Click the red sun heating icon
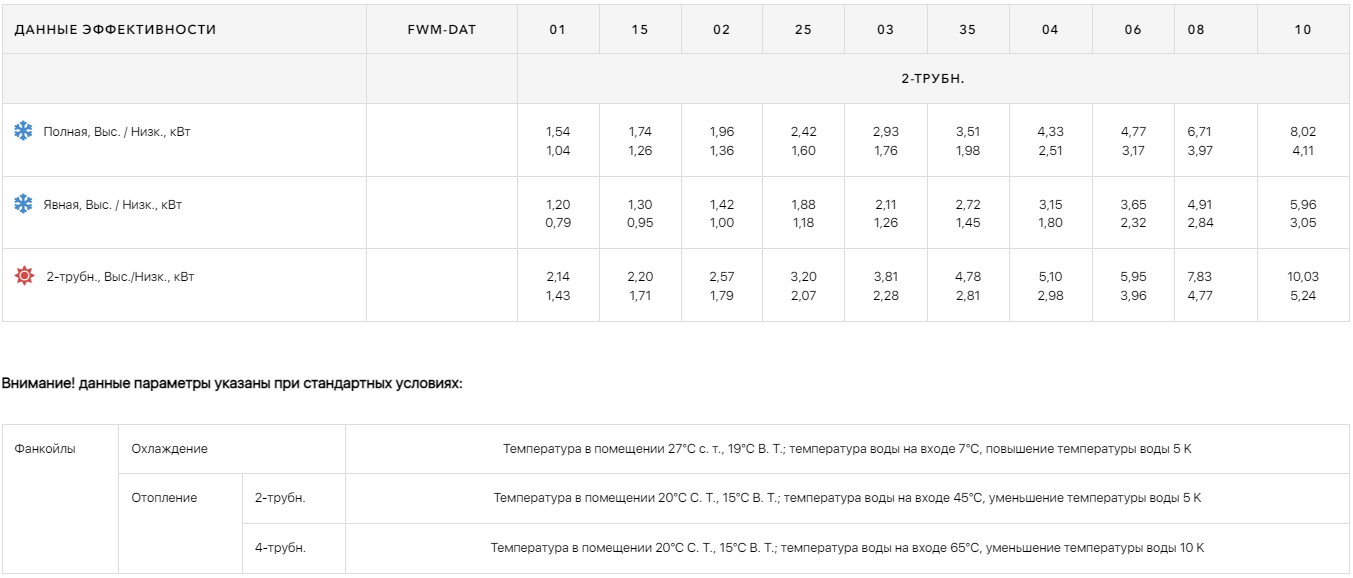This screenshot has height=578, width=1353. click(24, 276)
